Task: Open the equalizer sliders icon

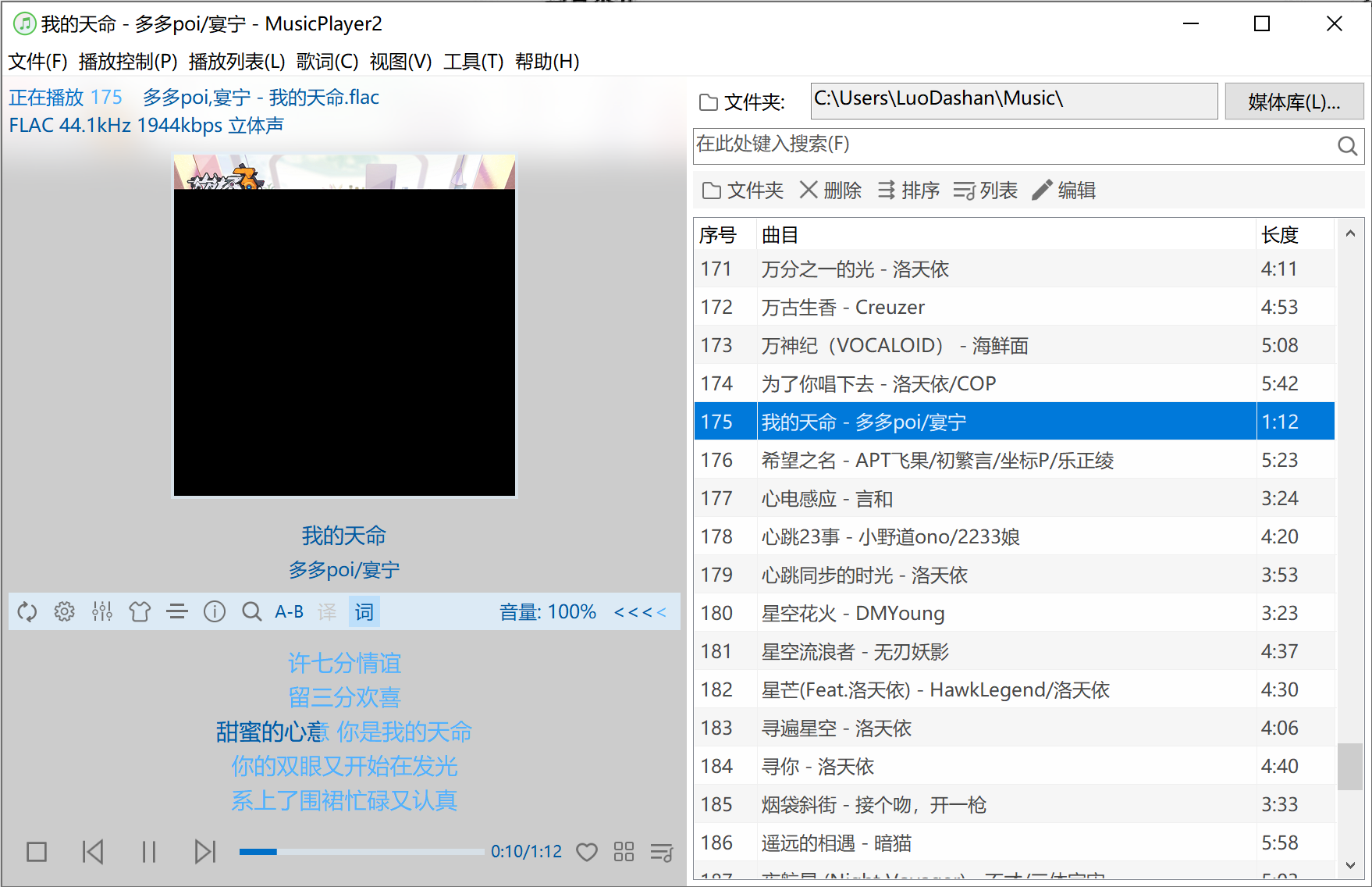Action: click(101, 611)
